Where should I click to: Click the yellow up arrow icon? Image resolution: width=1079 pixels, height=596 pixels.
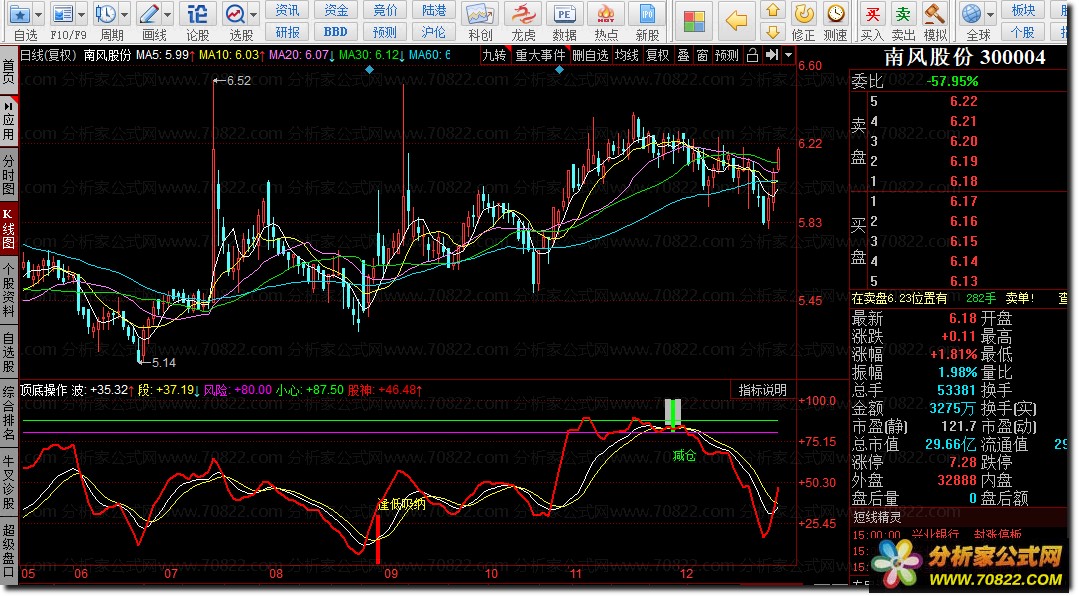point(773,10)
